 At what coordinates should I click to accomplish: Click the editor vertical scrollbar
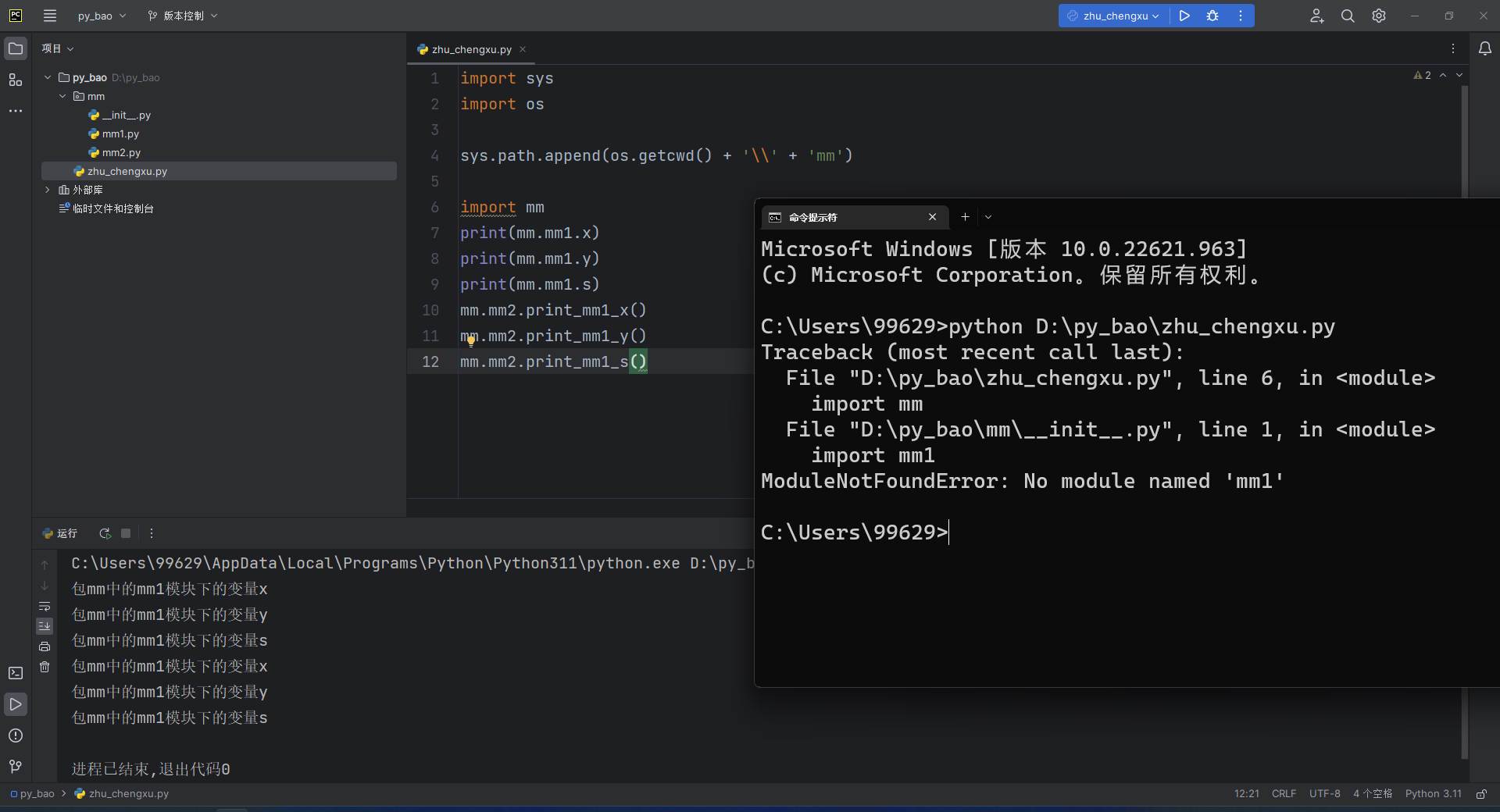[x=1465, y=141]
